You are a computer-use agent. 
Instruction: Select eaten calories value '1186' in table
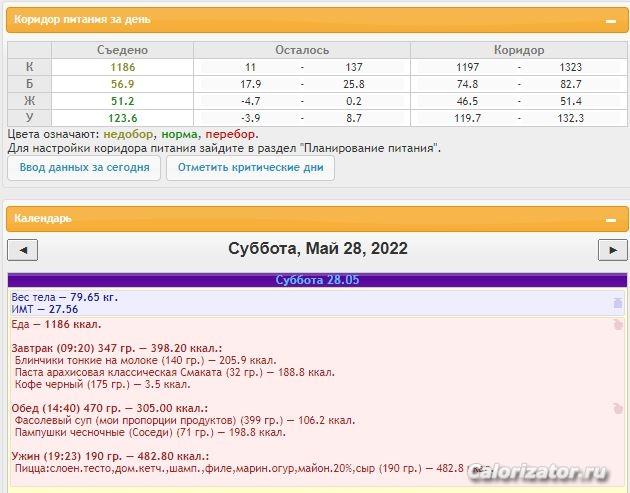tap(123, 67)
